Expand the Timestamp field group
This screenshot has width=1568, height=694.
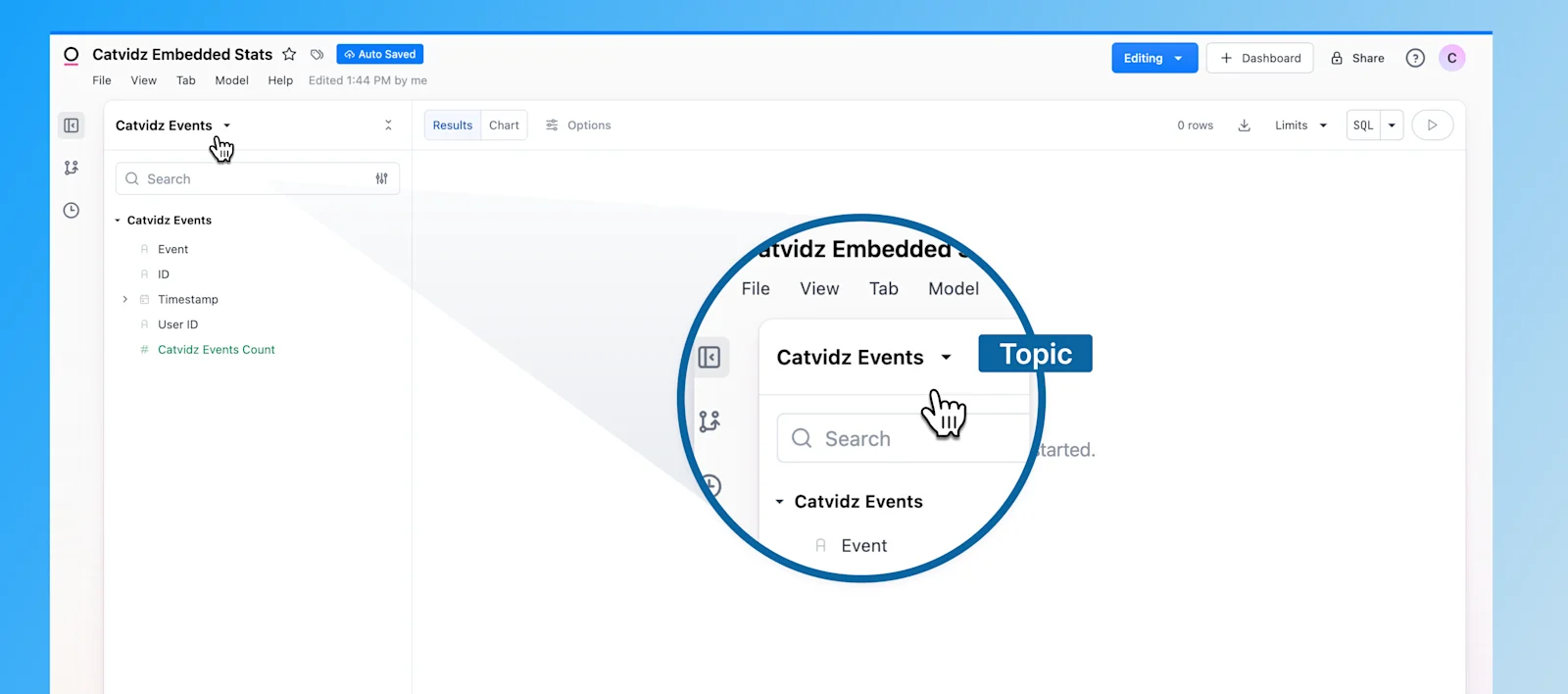[124, 299]
